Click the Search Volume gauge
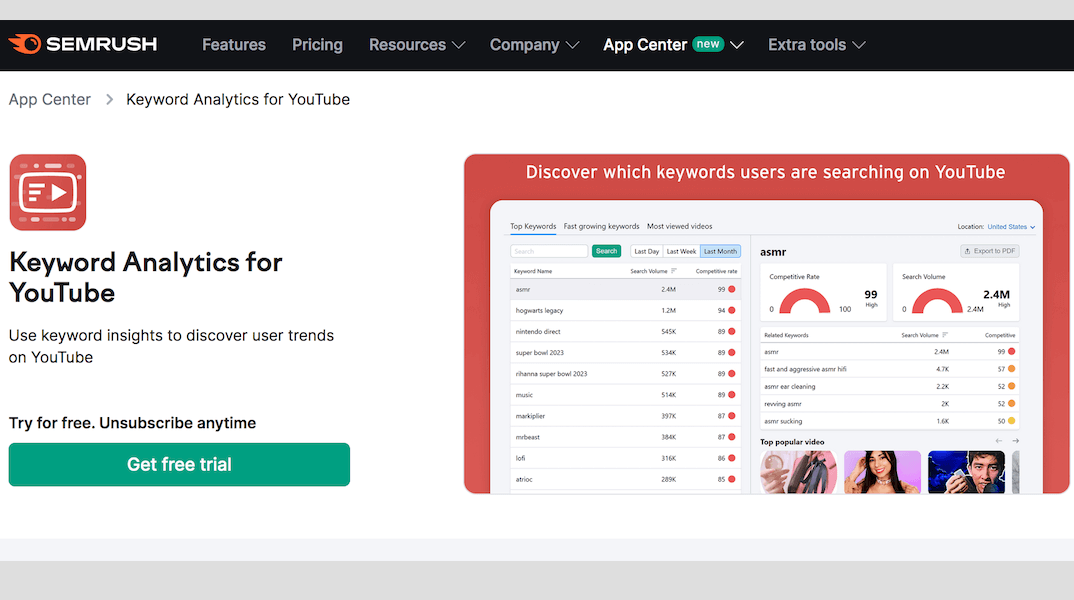 tap(937, 301)
